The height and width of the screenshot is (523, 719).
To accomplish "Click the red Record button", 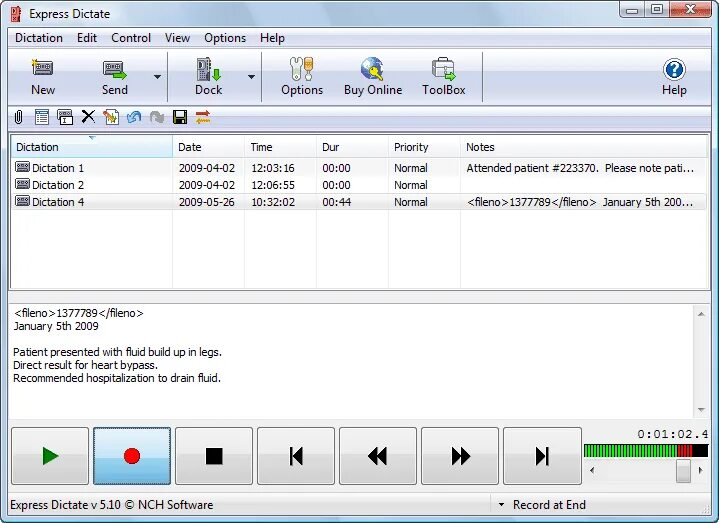I will tap(132, 456).
